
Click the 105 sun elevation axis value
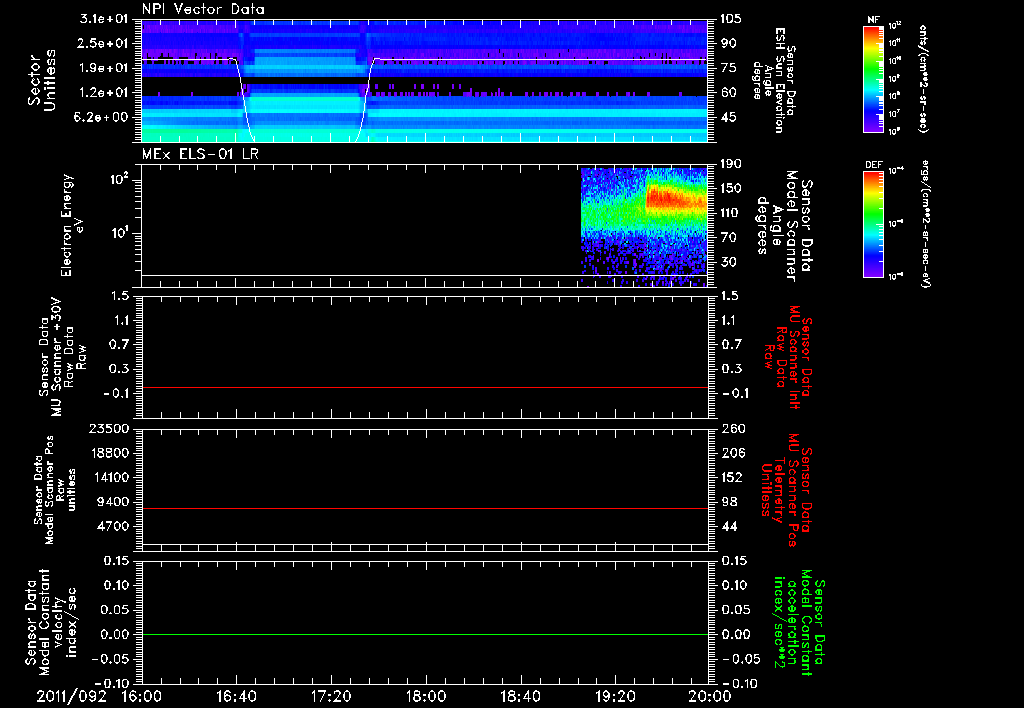coord(731,19)
